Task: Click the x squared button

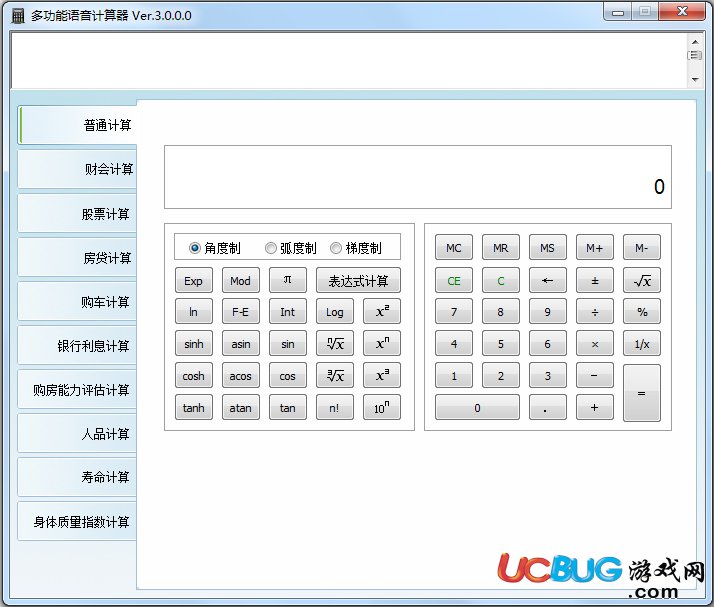Action: (382, 311)
